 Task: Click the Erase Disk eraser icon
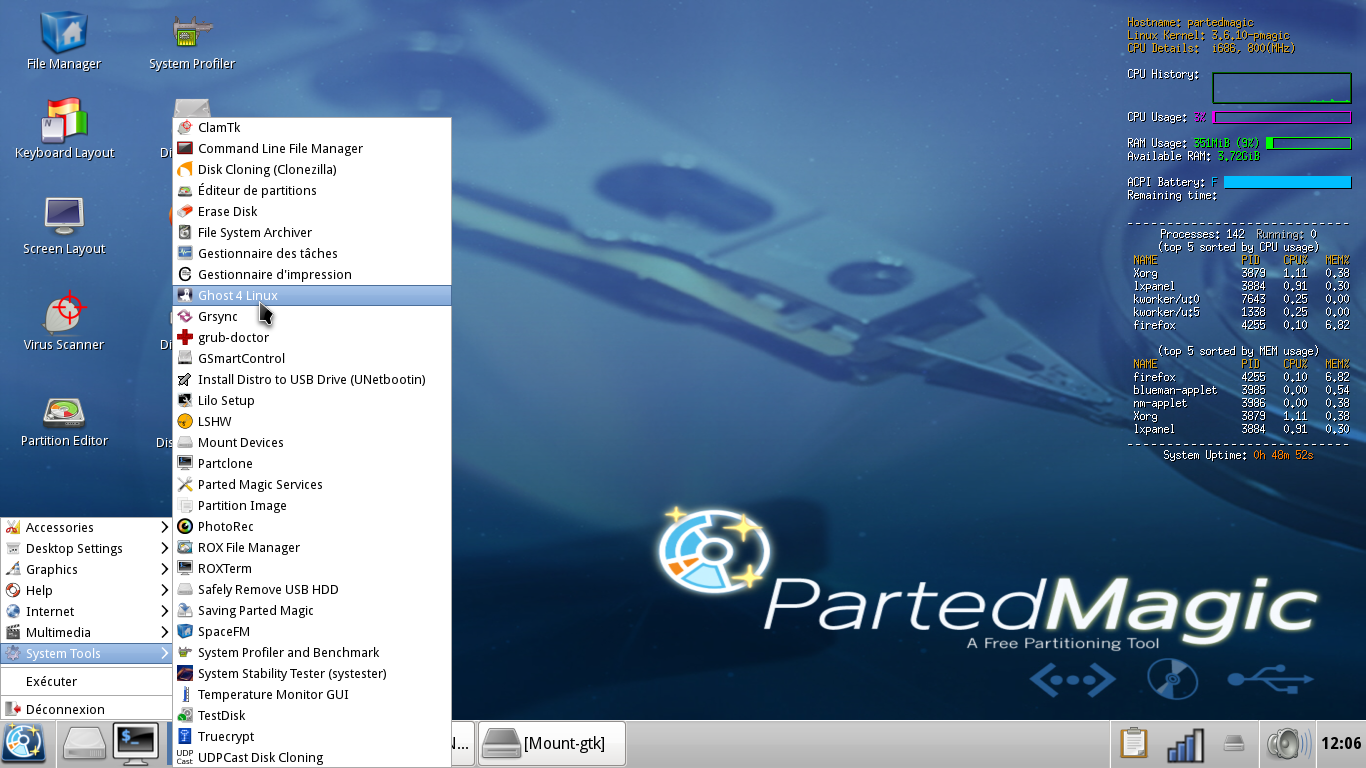185,211
